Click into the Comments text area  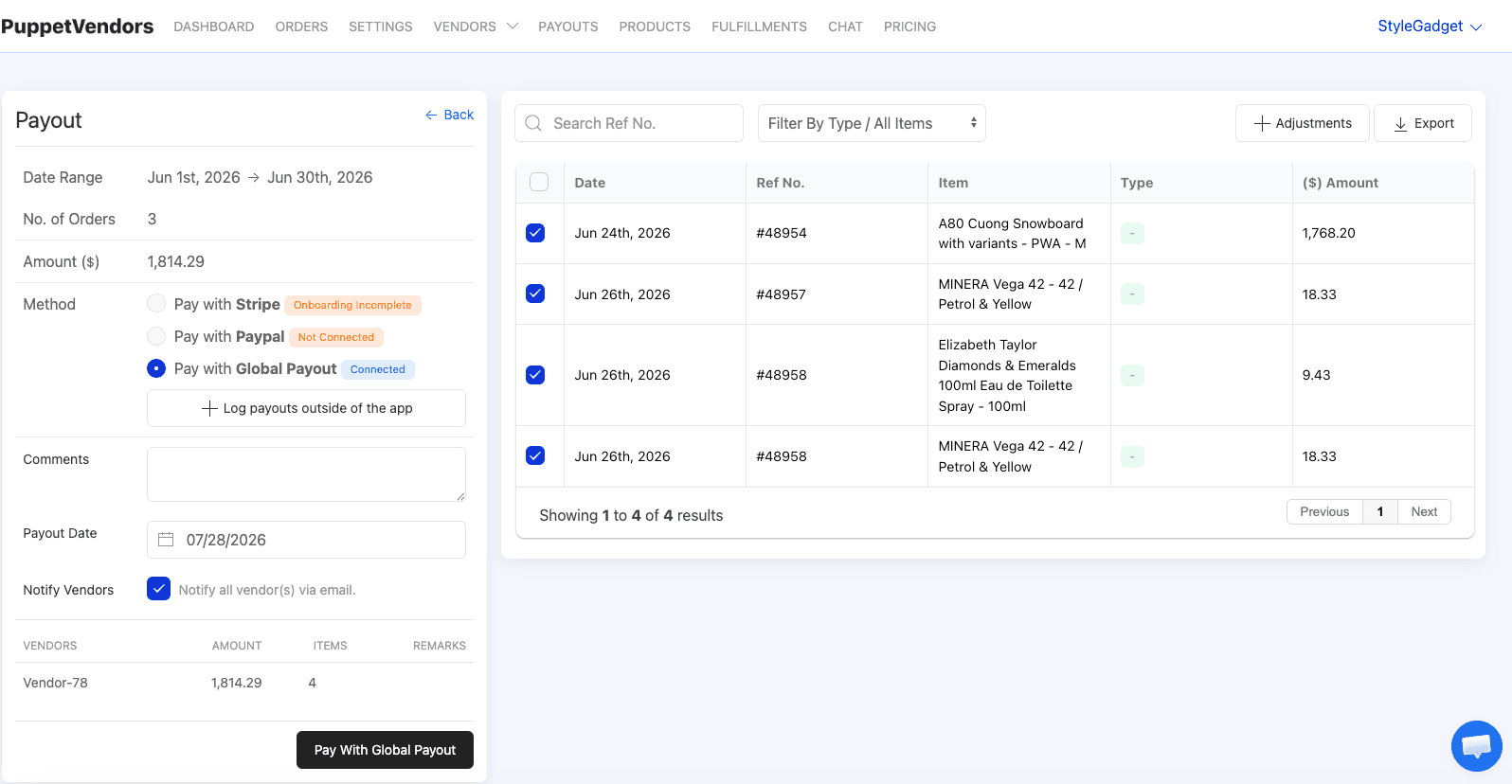pyautogui.click(x=306, y=474)
